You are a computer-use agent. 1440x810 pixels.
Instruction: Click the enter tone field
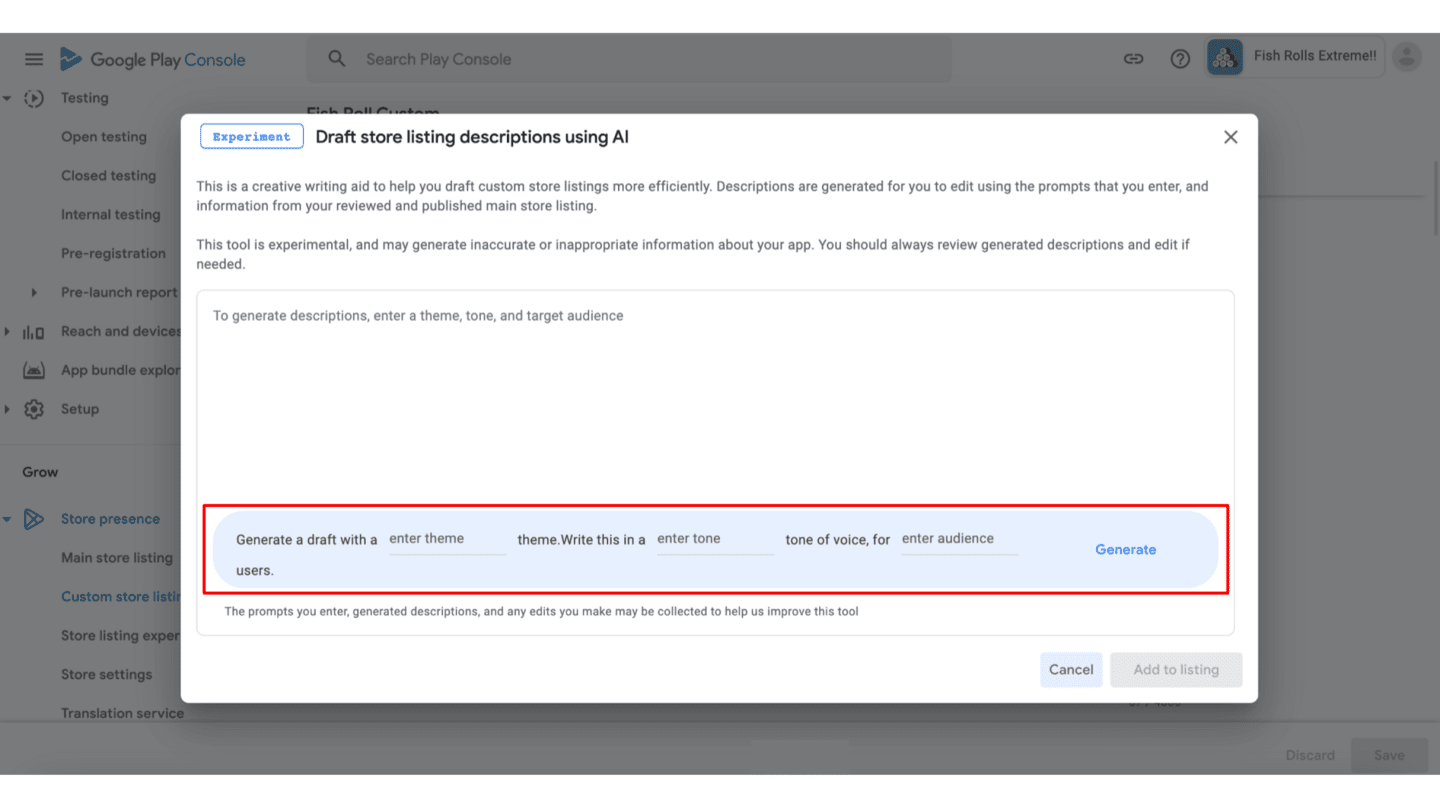click(x=715, y=539)
